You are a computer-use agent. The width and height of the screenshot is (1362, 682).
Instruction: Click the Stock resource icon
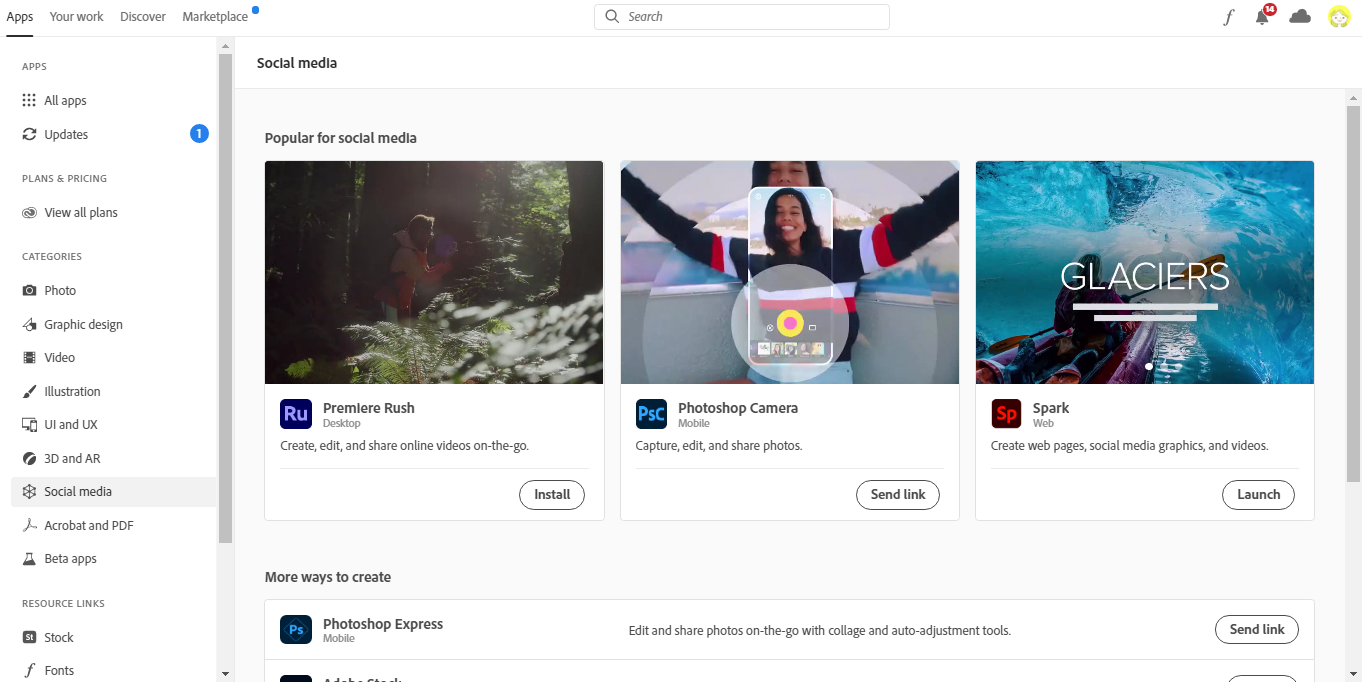click(x=29, y=637)
